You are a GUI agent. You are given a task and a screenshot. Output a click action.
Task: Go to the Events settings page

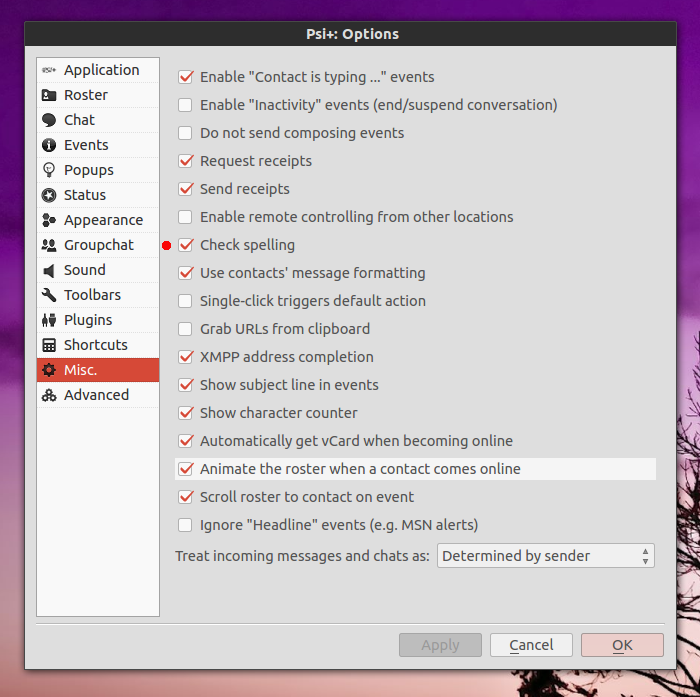tap(86, 145)
